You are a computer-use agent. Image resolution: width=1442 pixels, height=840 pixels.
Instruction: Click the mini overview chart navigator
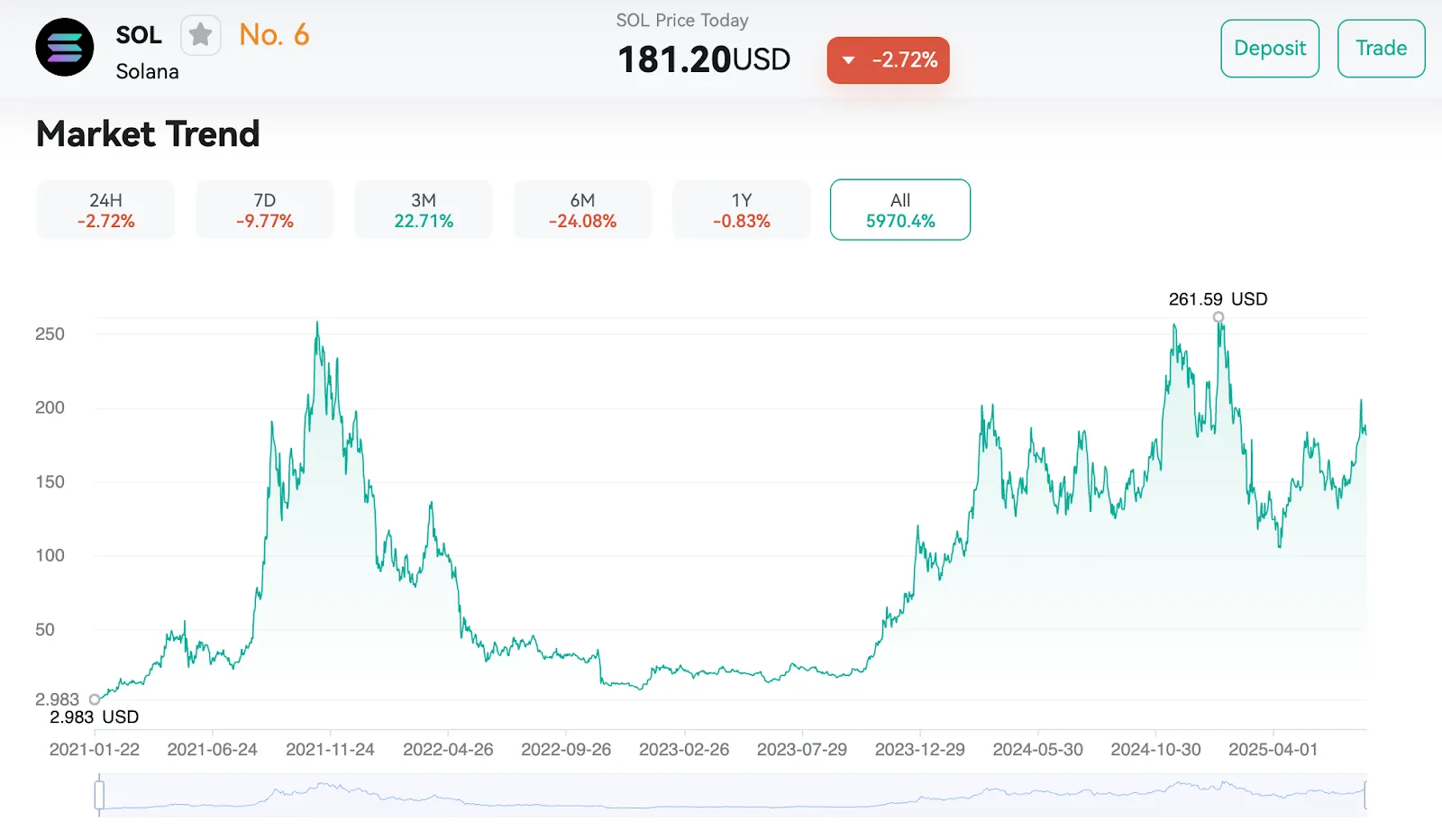[x=733, y=795]
